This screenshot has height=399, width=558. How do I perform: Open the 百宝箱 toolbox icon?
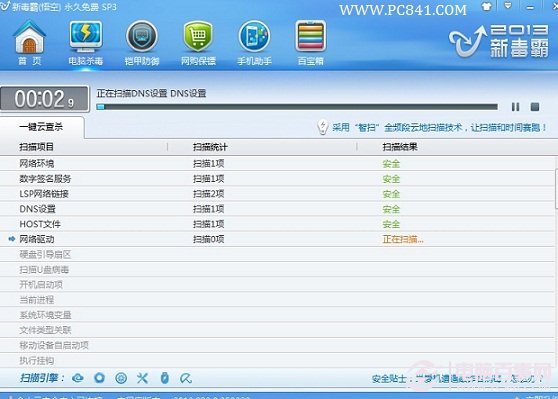(311, 43)
